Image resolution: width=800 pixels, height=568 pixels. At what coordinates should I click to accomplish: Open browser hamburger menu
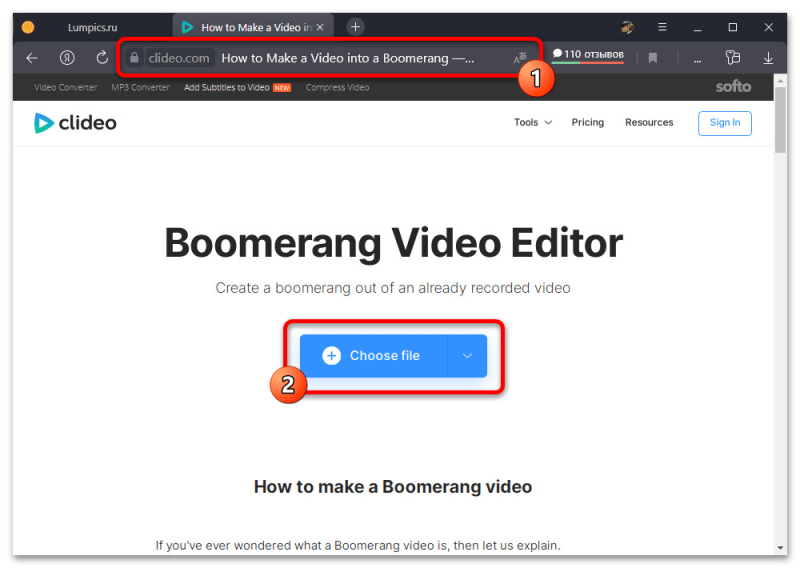coord(662,27)
